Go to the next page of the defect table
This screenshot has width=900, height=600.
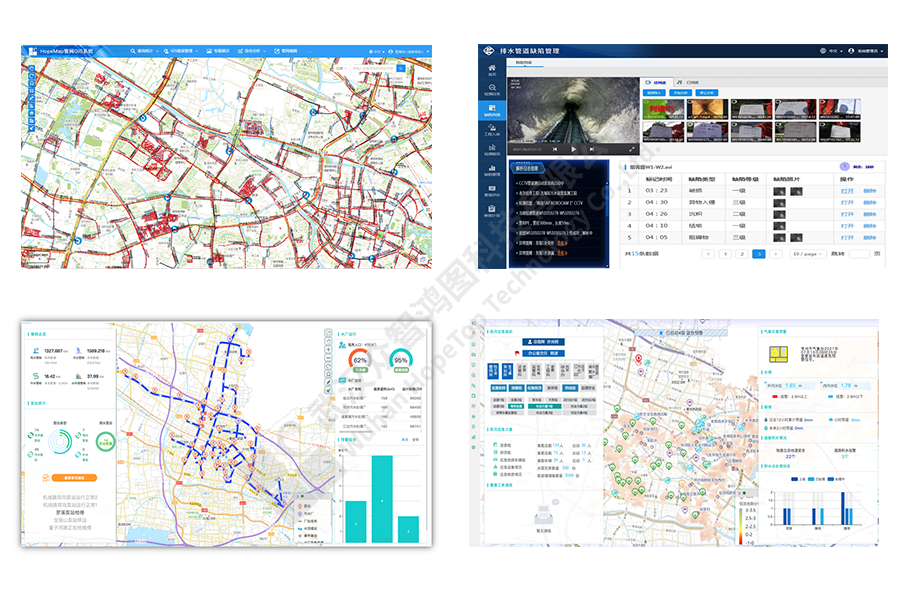pos(775,254)
